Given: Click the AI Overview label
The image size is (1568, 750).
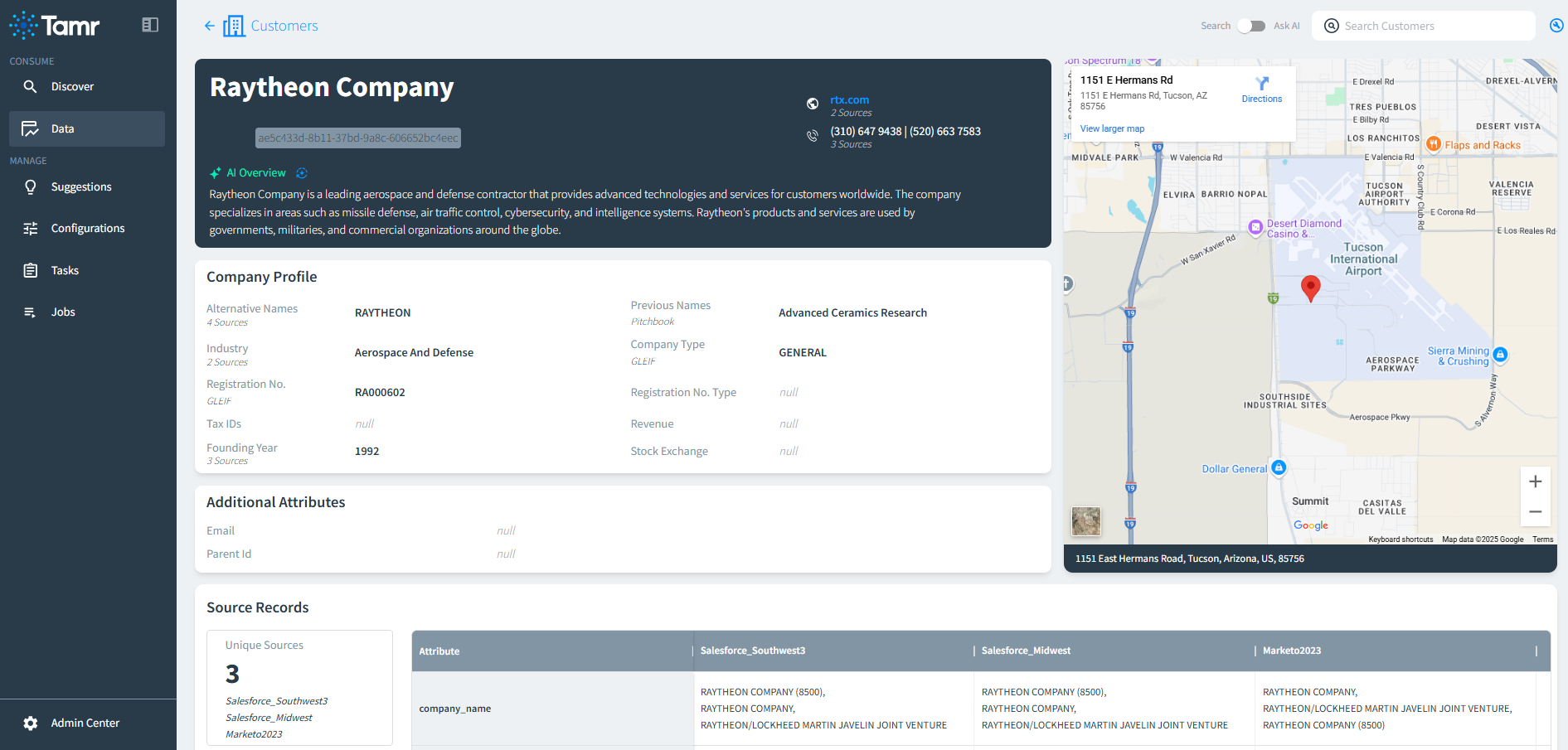Looking at the screenshot, I should point(256,173).
